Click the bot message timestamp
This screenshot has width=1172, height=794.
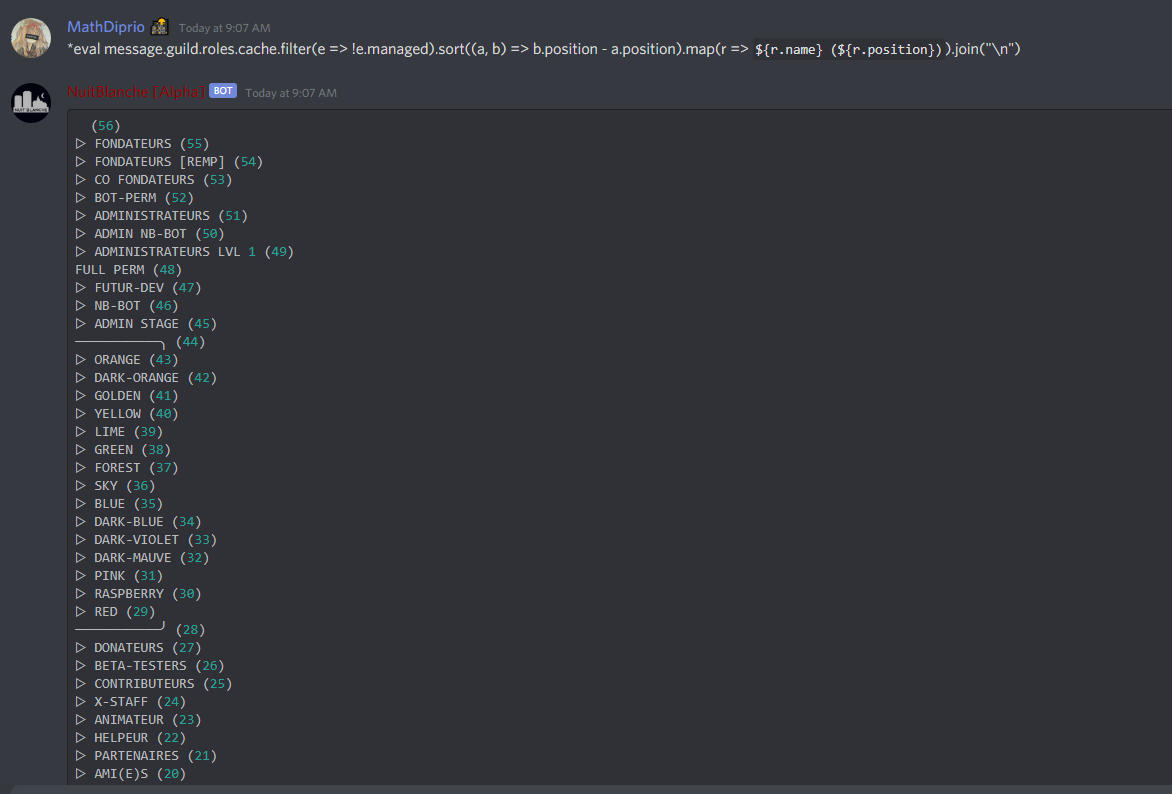pos(291,93)
